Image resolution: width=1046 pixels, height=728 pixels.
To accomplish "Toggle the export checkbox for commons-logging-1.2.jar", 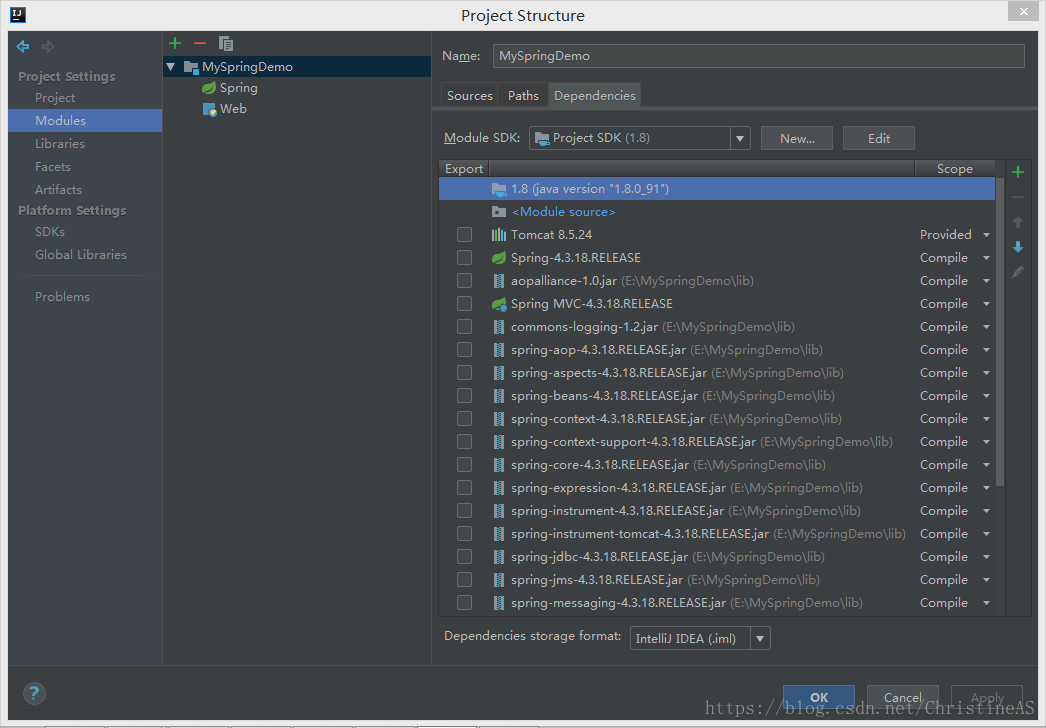I will (x=464, y=327).
